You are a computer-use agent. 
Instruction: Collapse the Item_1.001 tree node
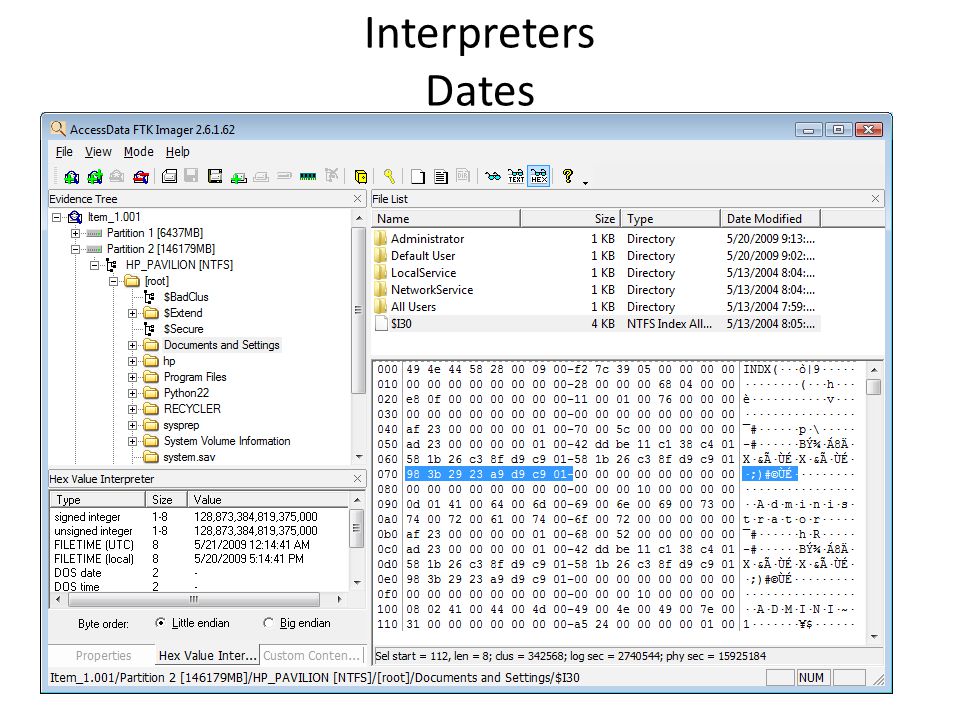57,217
